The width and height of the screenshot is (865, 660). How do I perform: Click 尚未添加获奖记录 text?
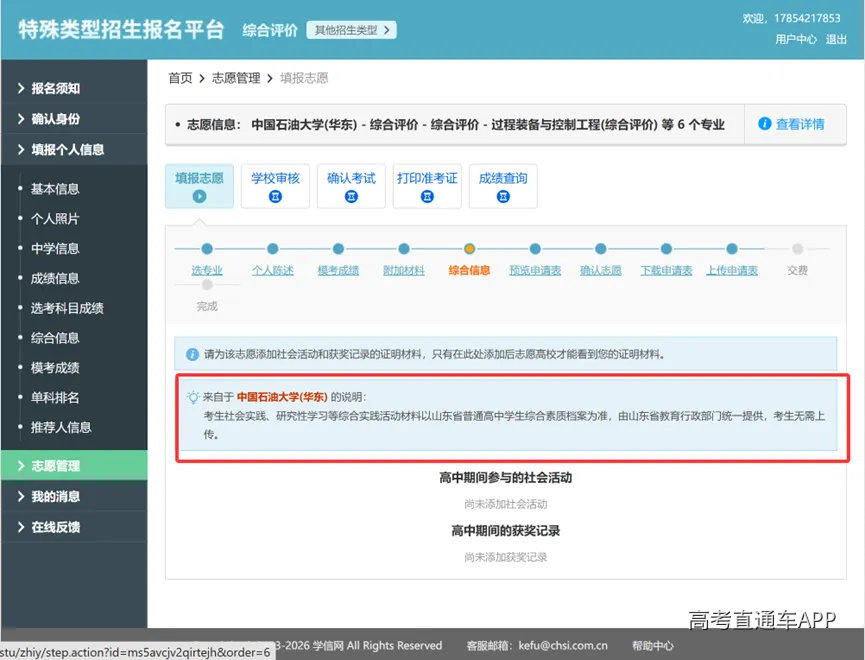[x=505, y=557]
